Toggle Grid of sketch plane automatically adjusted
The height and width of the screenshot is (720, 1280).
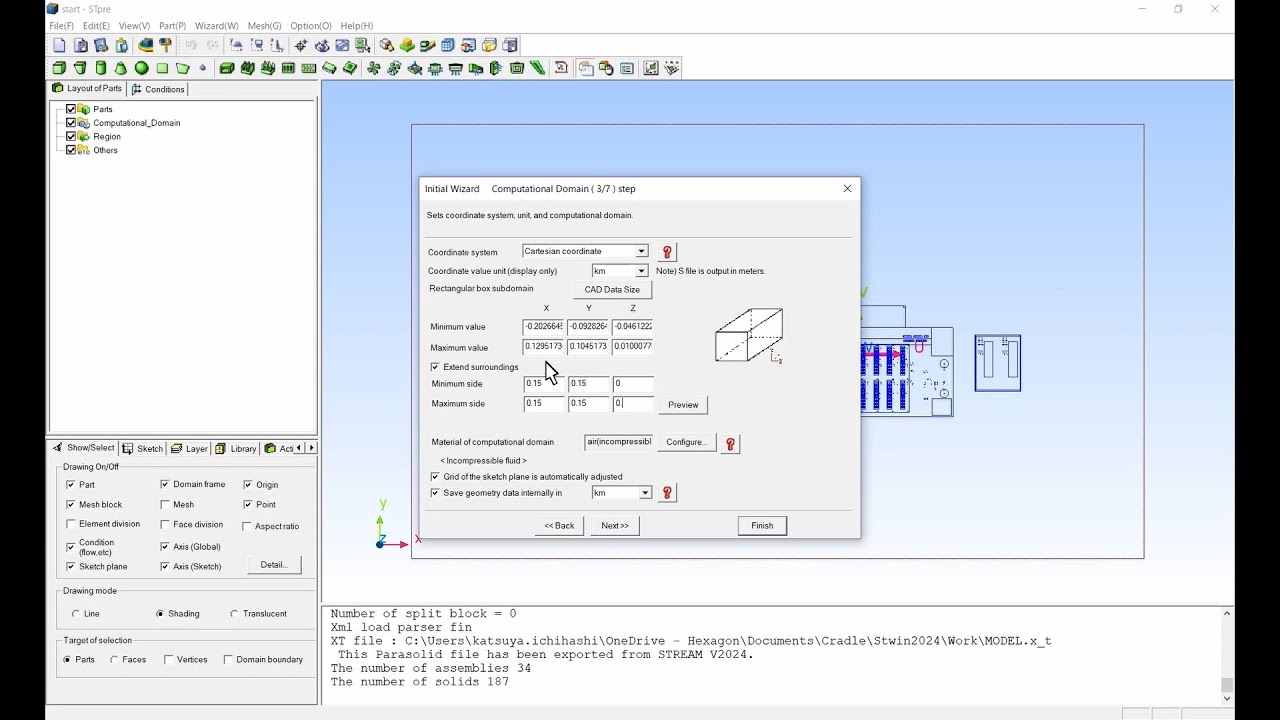435,477
